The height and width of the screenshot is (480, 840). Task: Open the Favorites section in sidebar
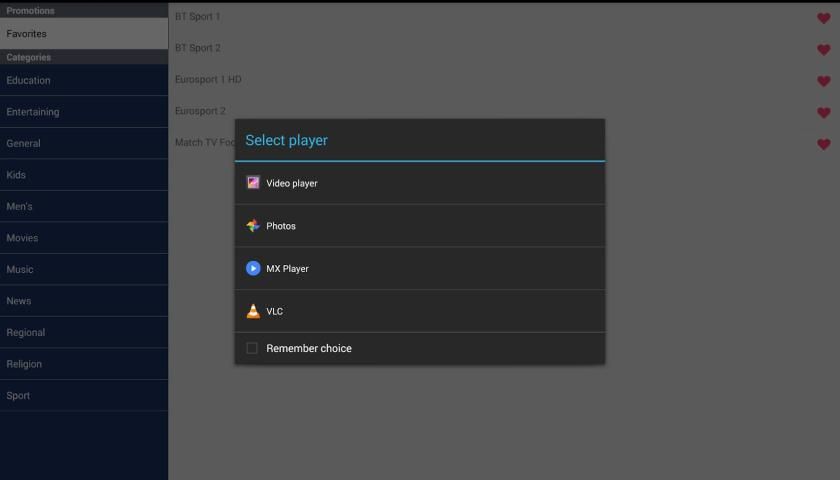[x=84, y=34]
